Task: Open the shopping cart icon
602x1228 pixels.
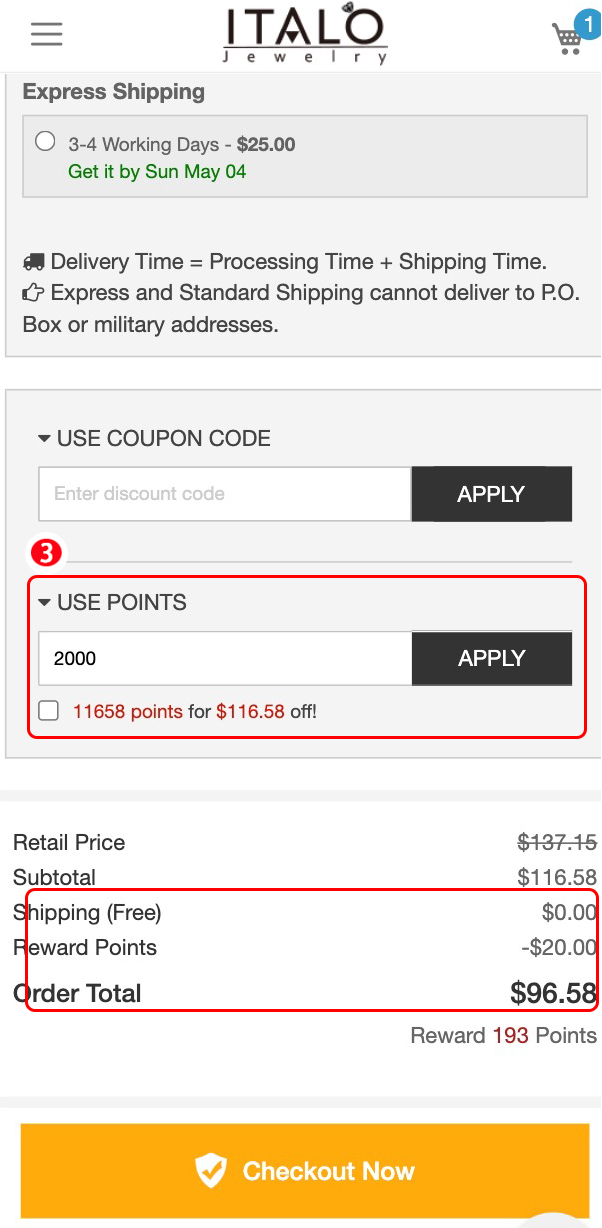Action: point(567,39)
